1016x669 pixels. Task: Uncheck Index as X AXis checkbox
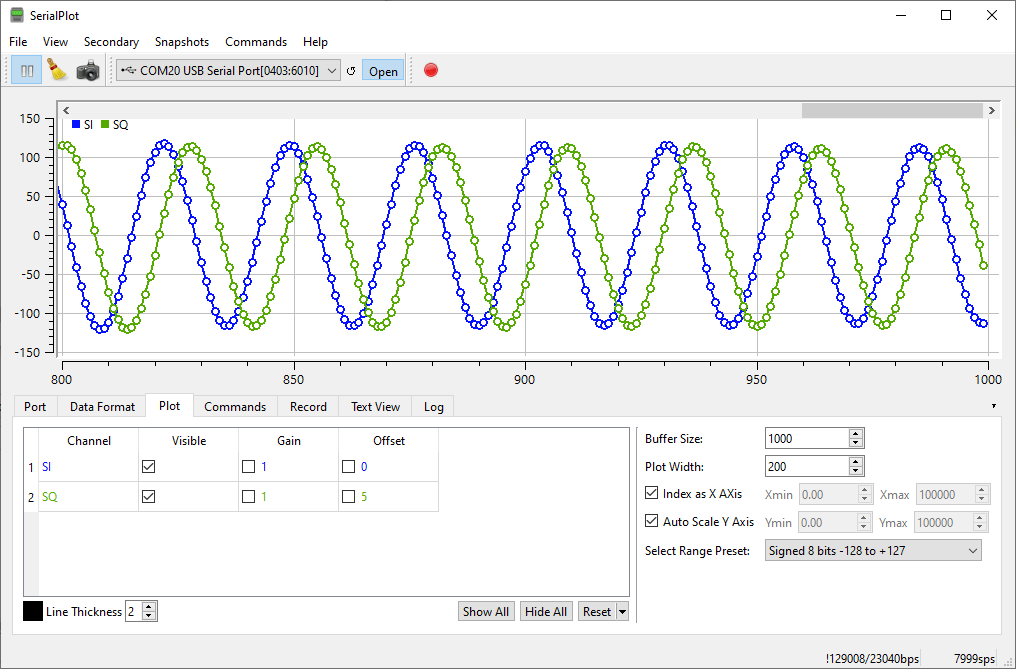tap(652, 494)
